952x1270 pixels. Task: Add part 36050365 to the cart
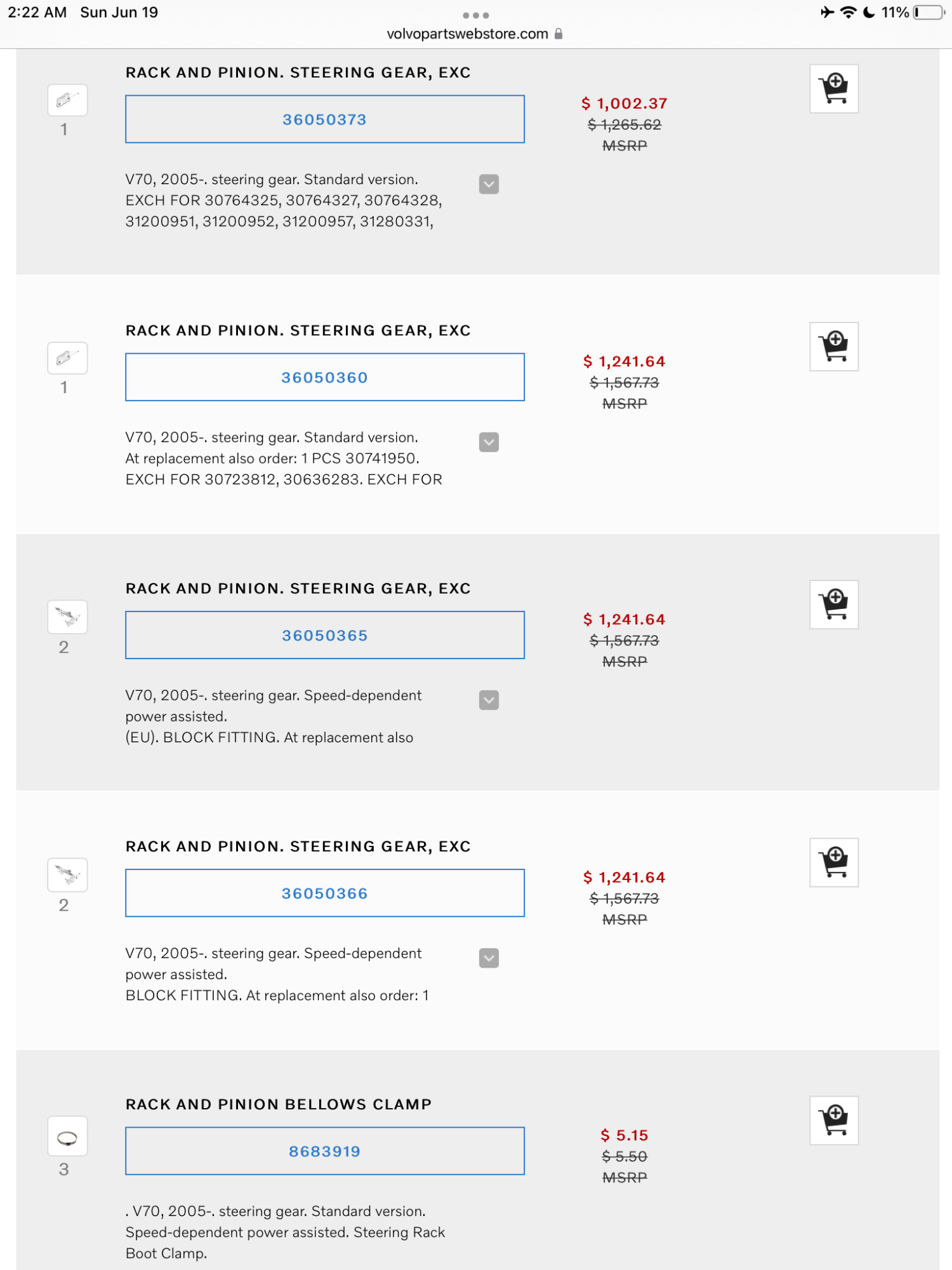pyautogui.click(x=833, y=604)
